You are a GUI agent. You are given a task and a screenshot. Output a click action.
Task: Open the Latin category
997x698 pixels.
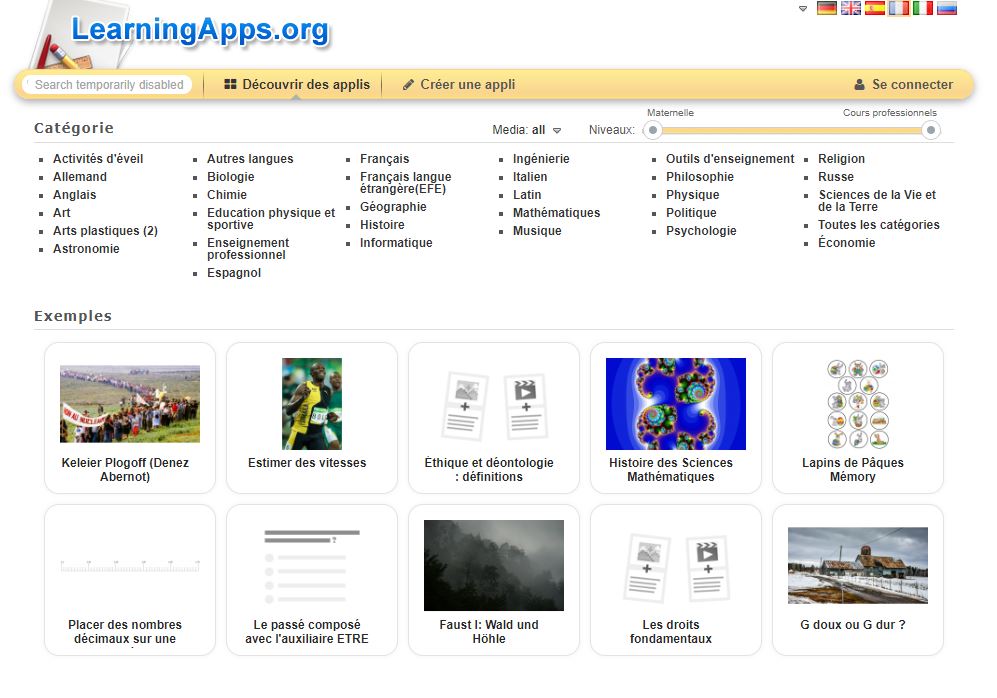point(527,195)
